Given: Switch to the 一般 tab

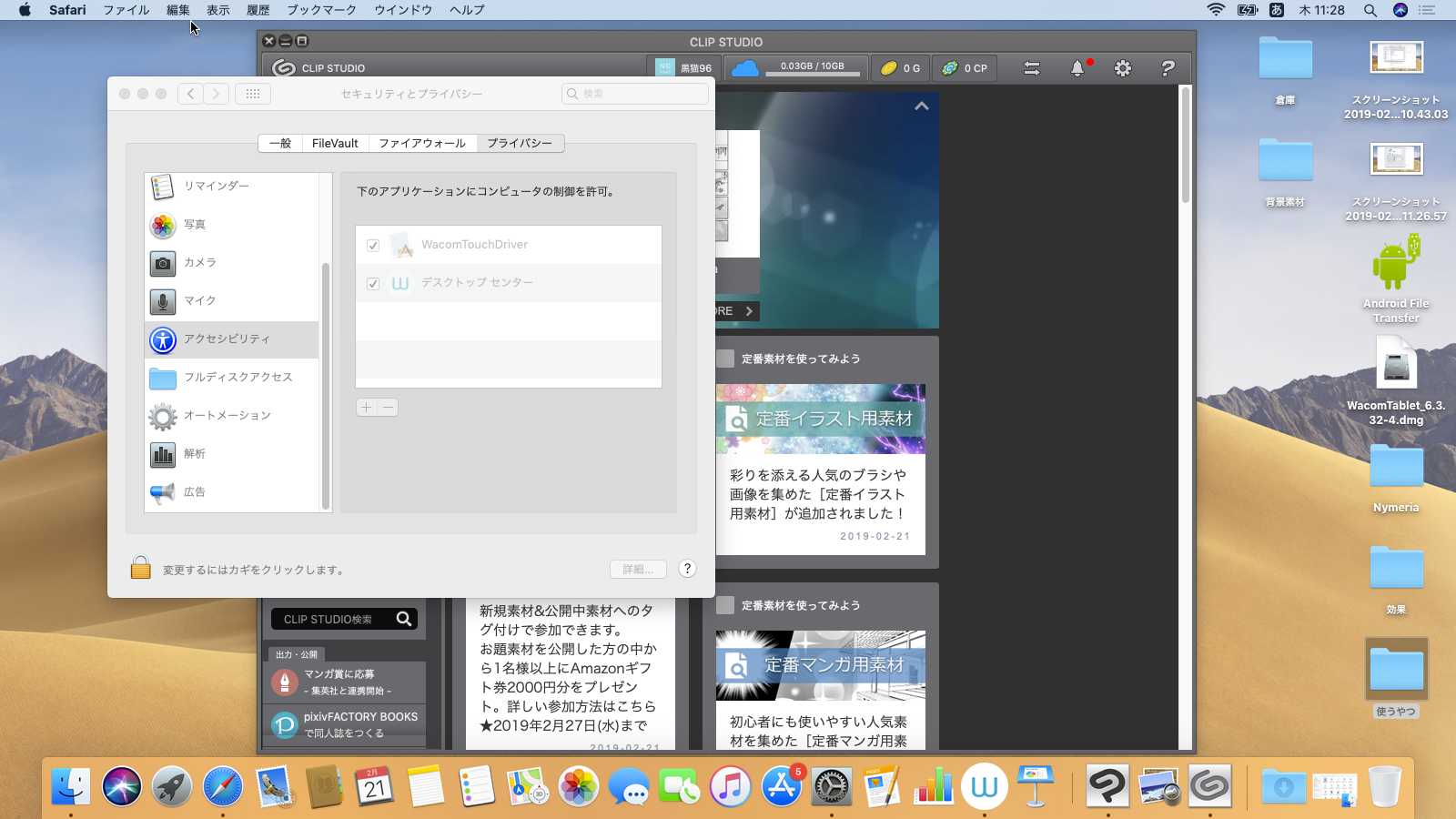Looking at the screenshot, I should point(280,143).
